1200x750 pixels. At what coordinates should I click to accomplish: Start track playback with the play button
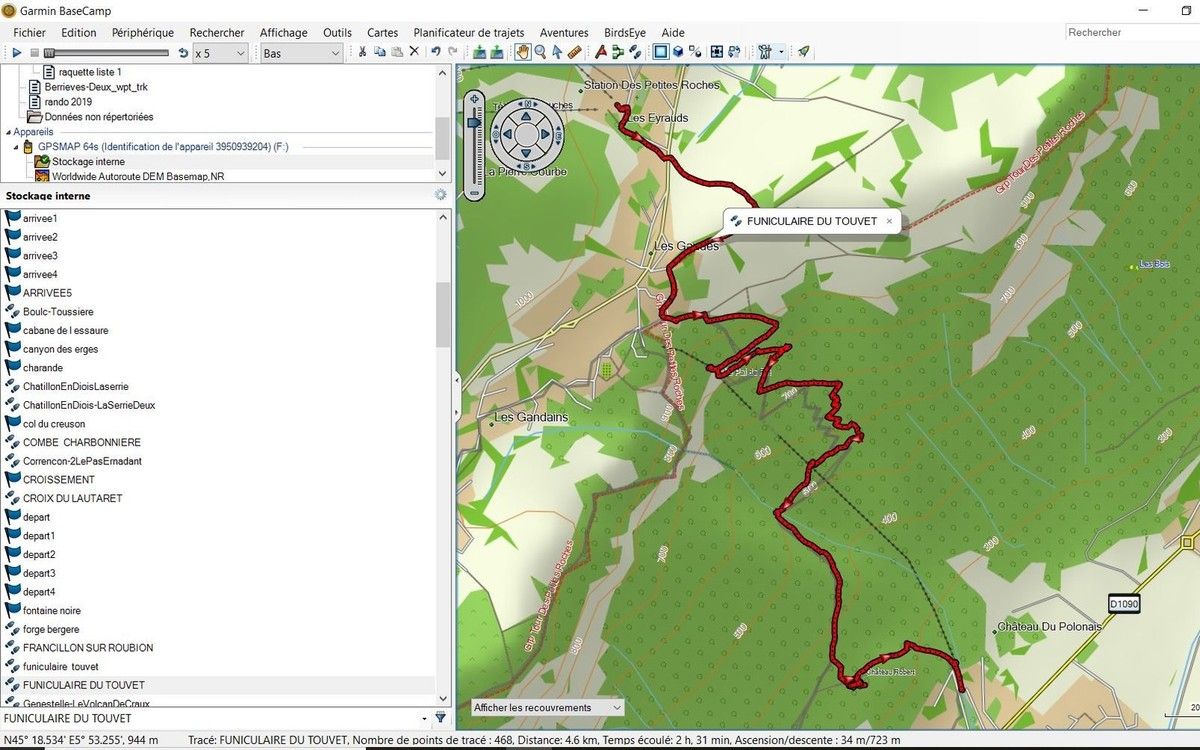pyautogui.click(x=17, y=52)
